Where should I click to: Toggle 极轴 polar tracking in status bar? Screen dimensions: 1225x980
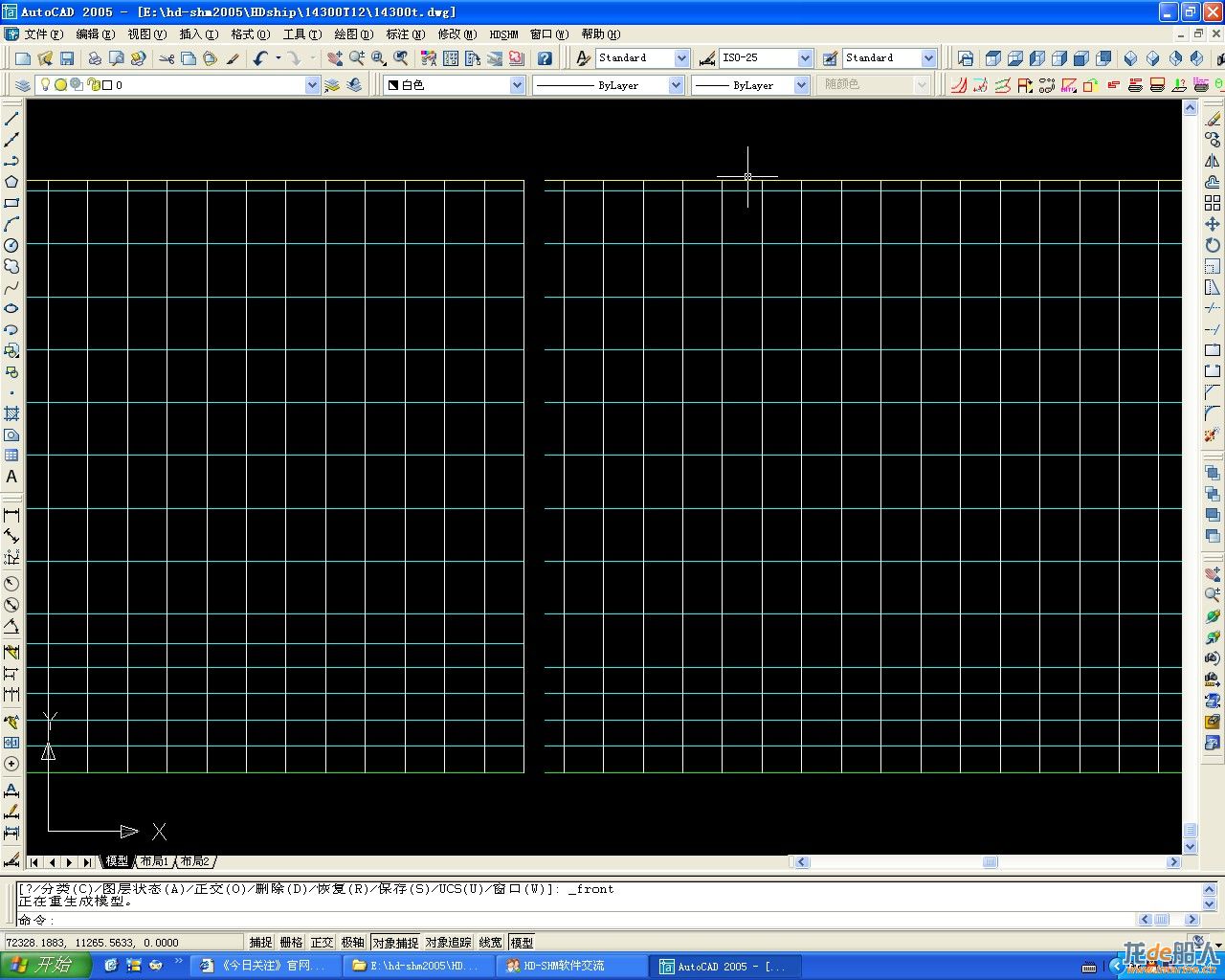tap(353, 943)
